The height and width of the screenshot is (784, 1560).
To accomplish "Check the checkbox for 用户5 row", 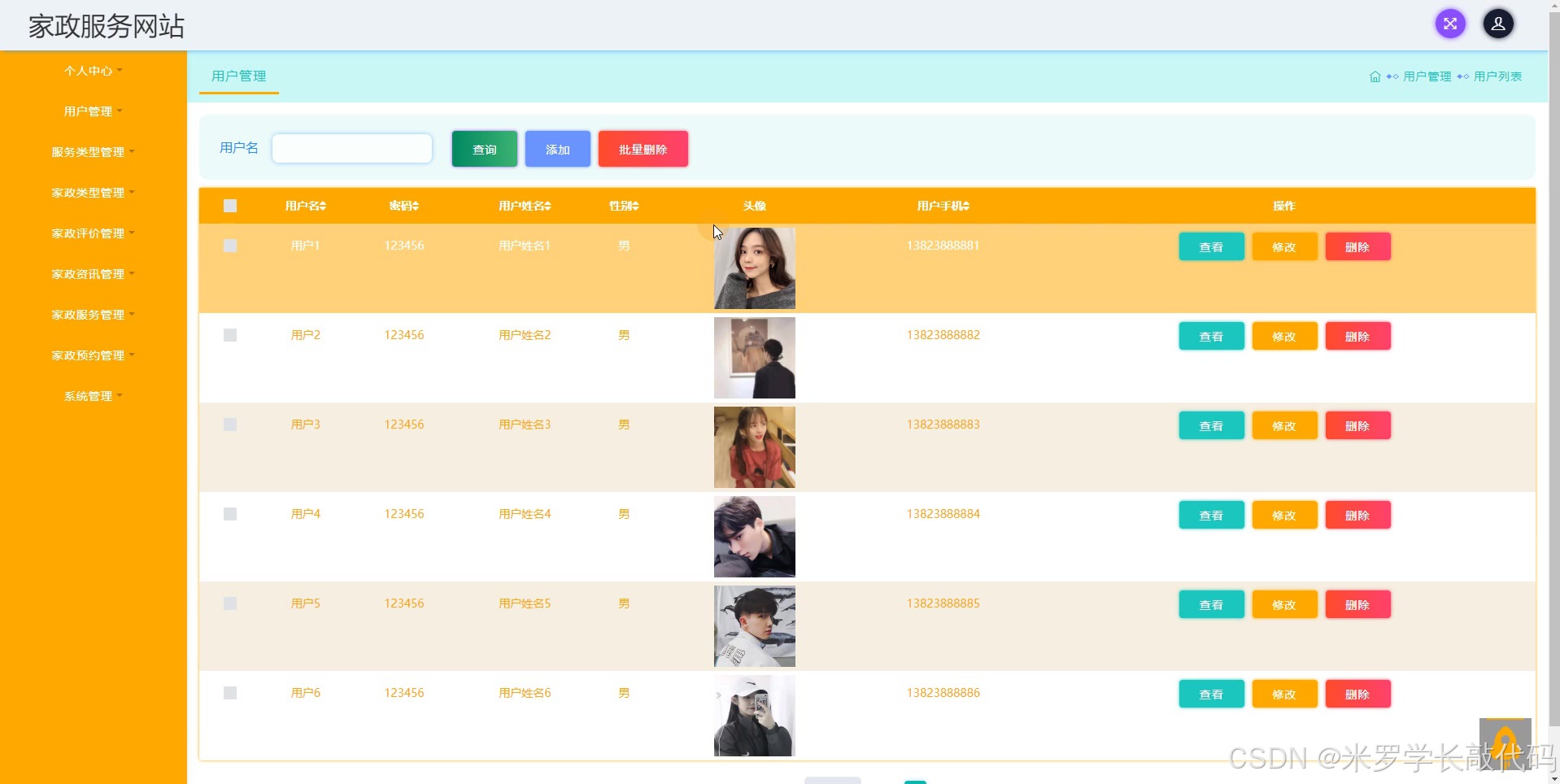I will click(230, 603).
